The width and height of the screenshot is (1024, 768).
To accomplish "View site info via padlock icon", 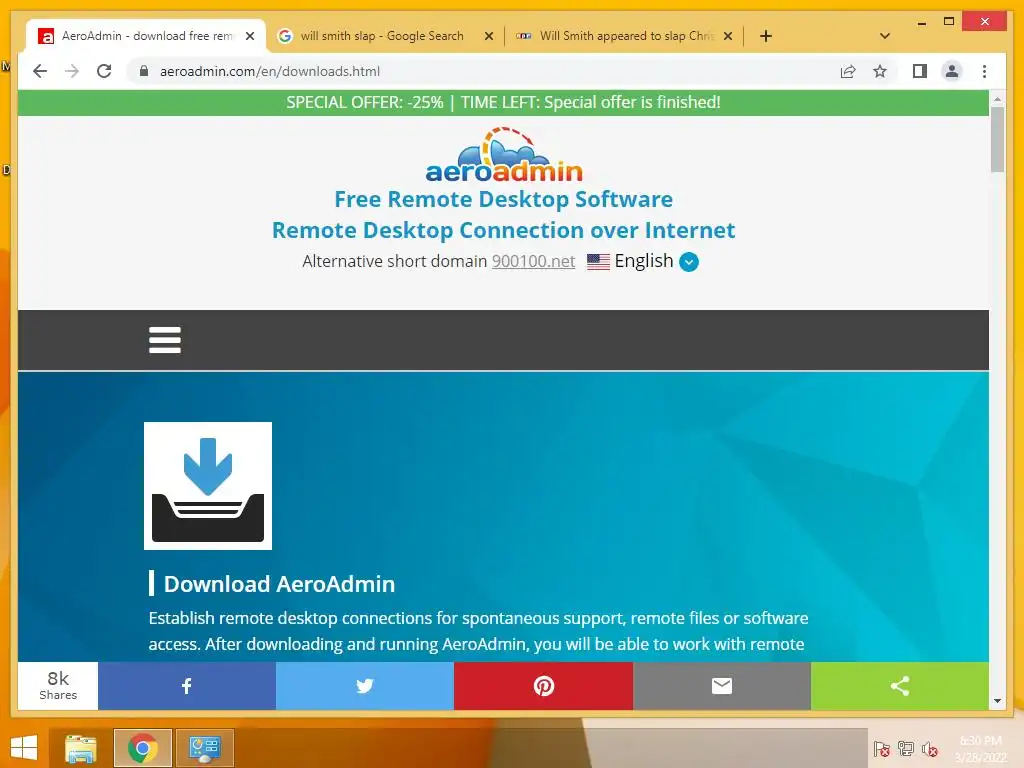I will [x=144, y=71].
